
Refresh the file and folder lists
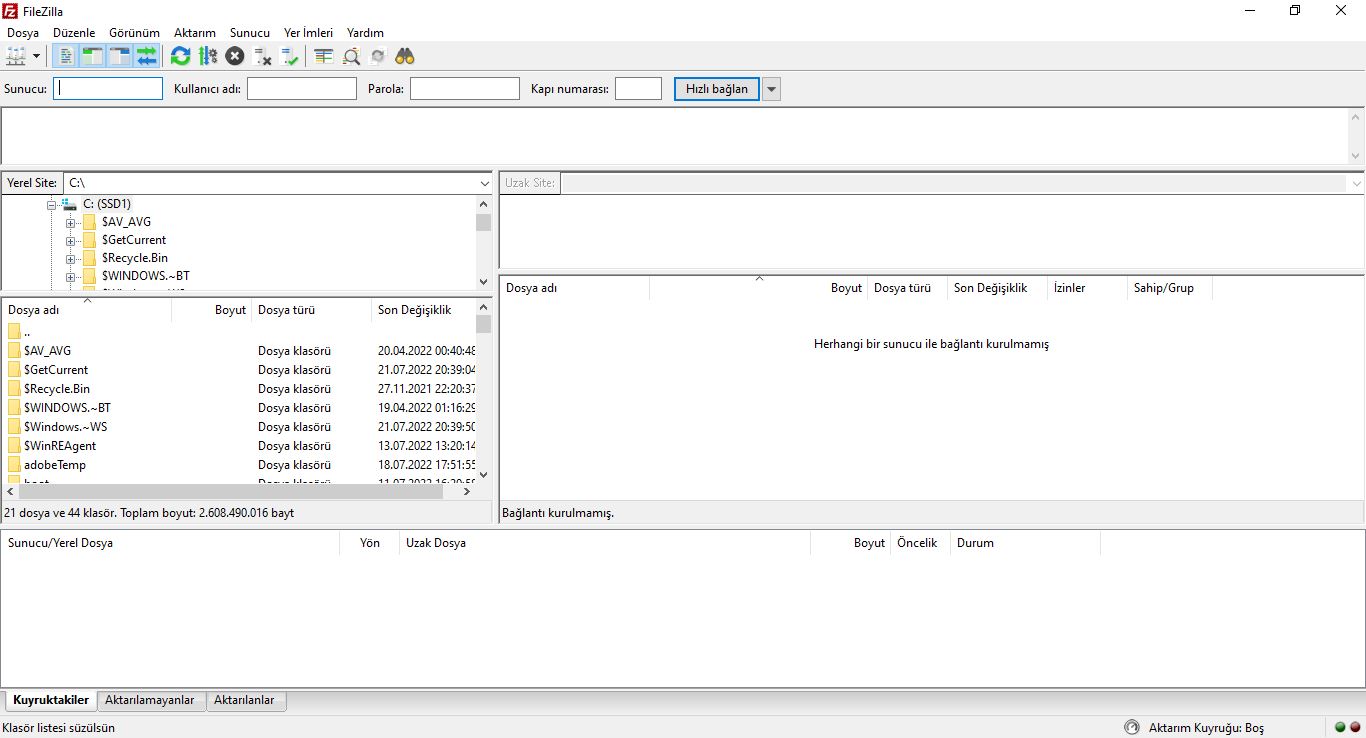point(180,56)
